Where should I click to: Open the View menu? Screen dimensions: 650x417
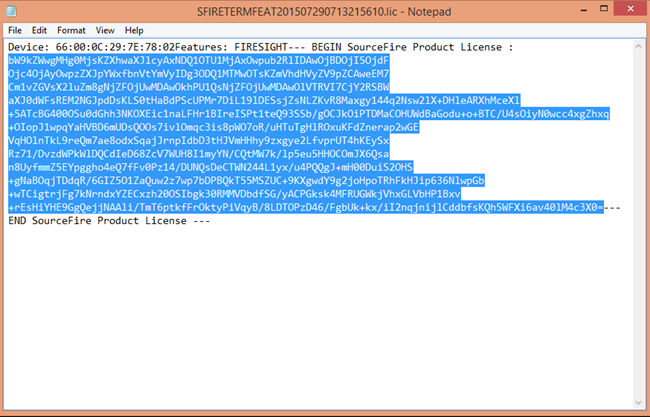(105, 30)
